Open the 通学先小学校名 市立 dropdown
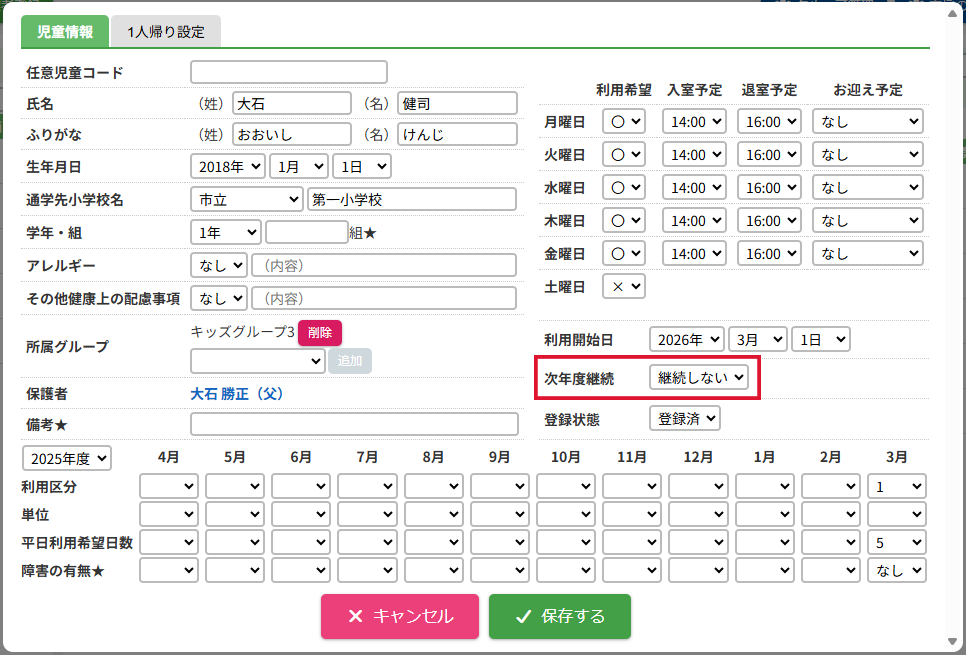This screenshot has height=655, width=966. click(246, 200)
